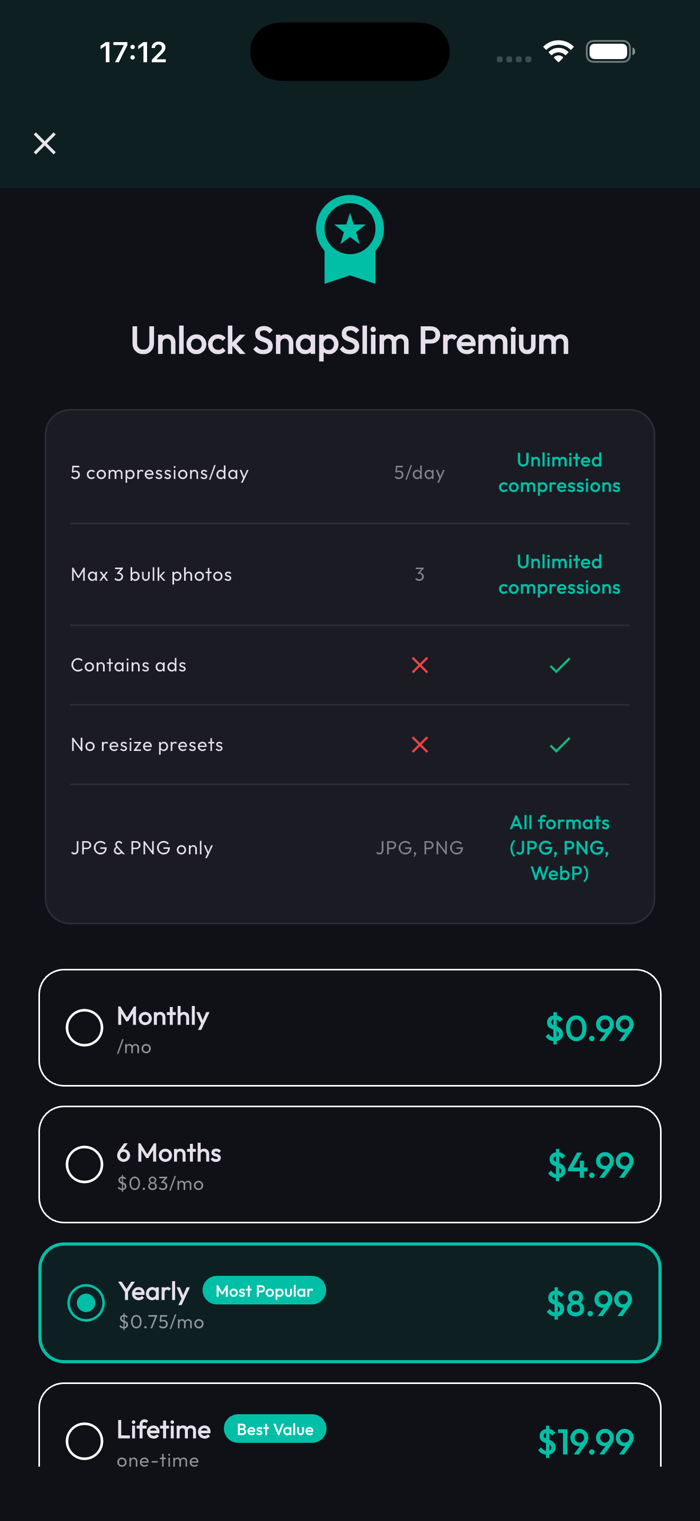Click the $8.99 Yearly price

click(589, 1303)
